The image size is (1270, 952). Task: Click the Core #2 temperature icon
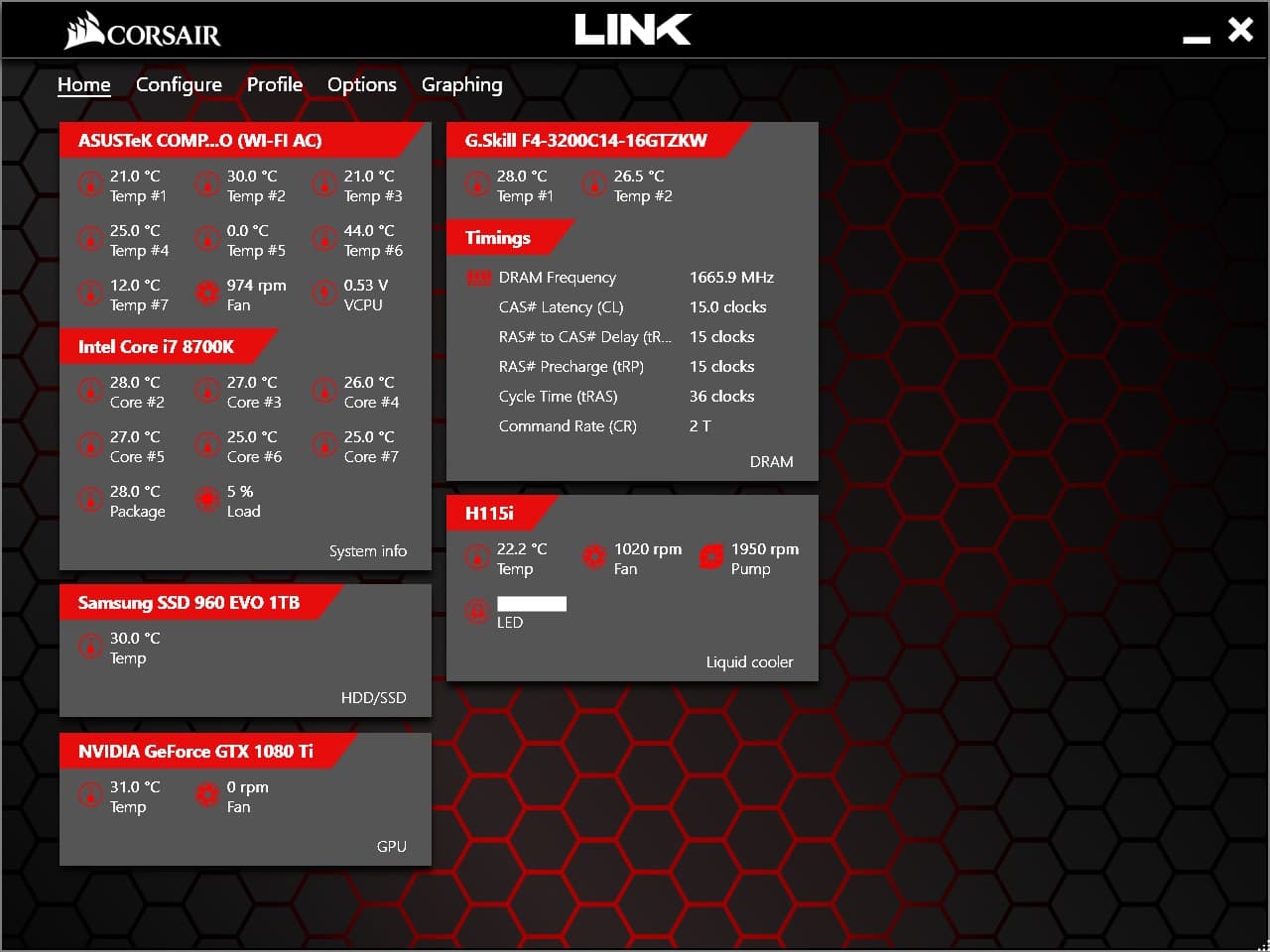click(x=90, y=391)
